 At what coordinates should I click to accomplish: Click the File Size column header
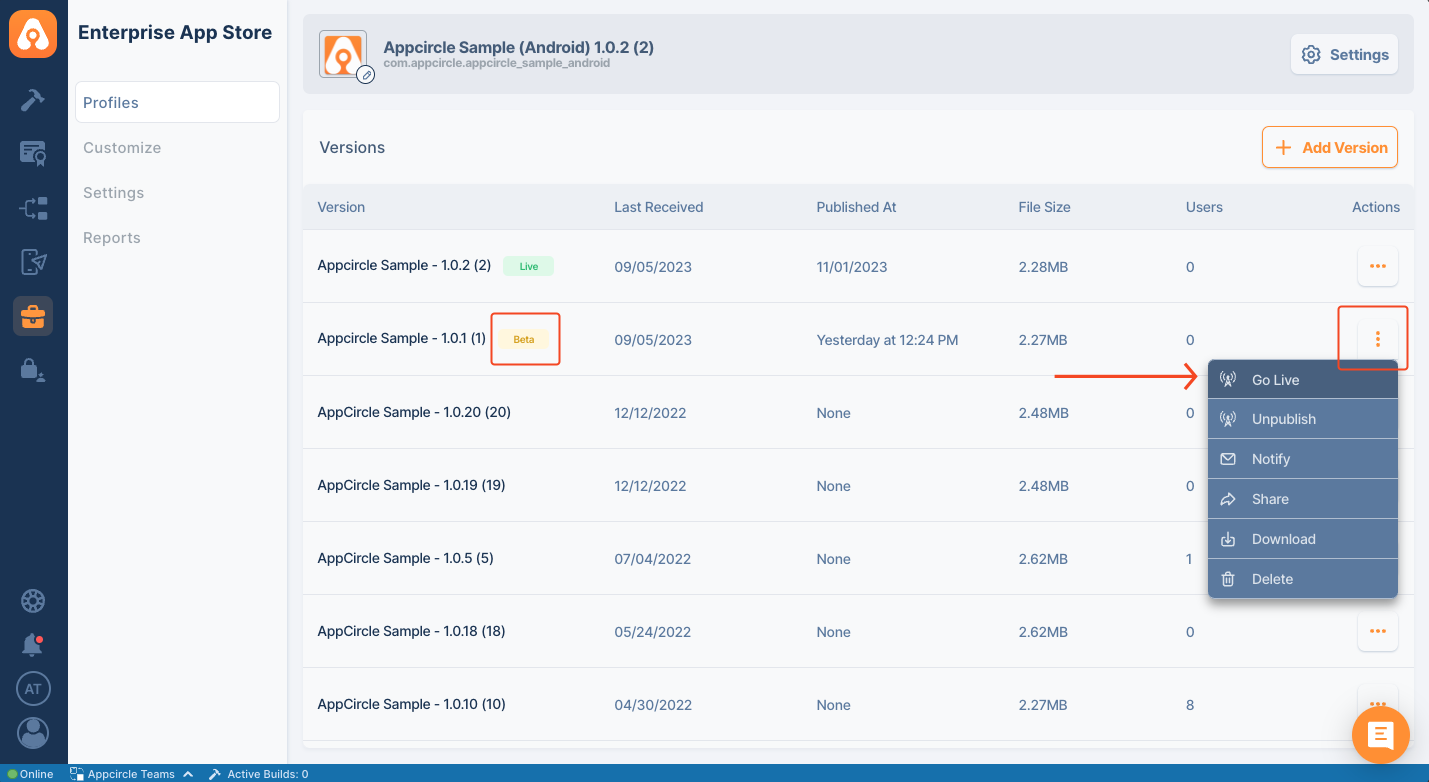pyautogui.click(x=1044, y=207)
